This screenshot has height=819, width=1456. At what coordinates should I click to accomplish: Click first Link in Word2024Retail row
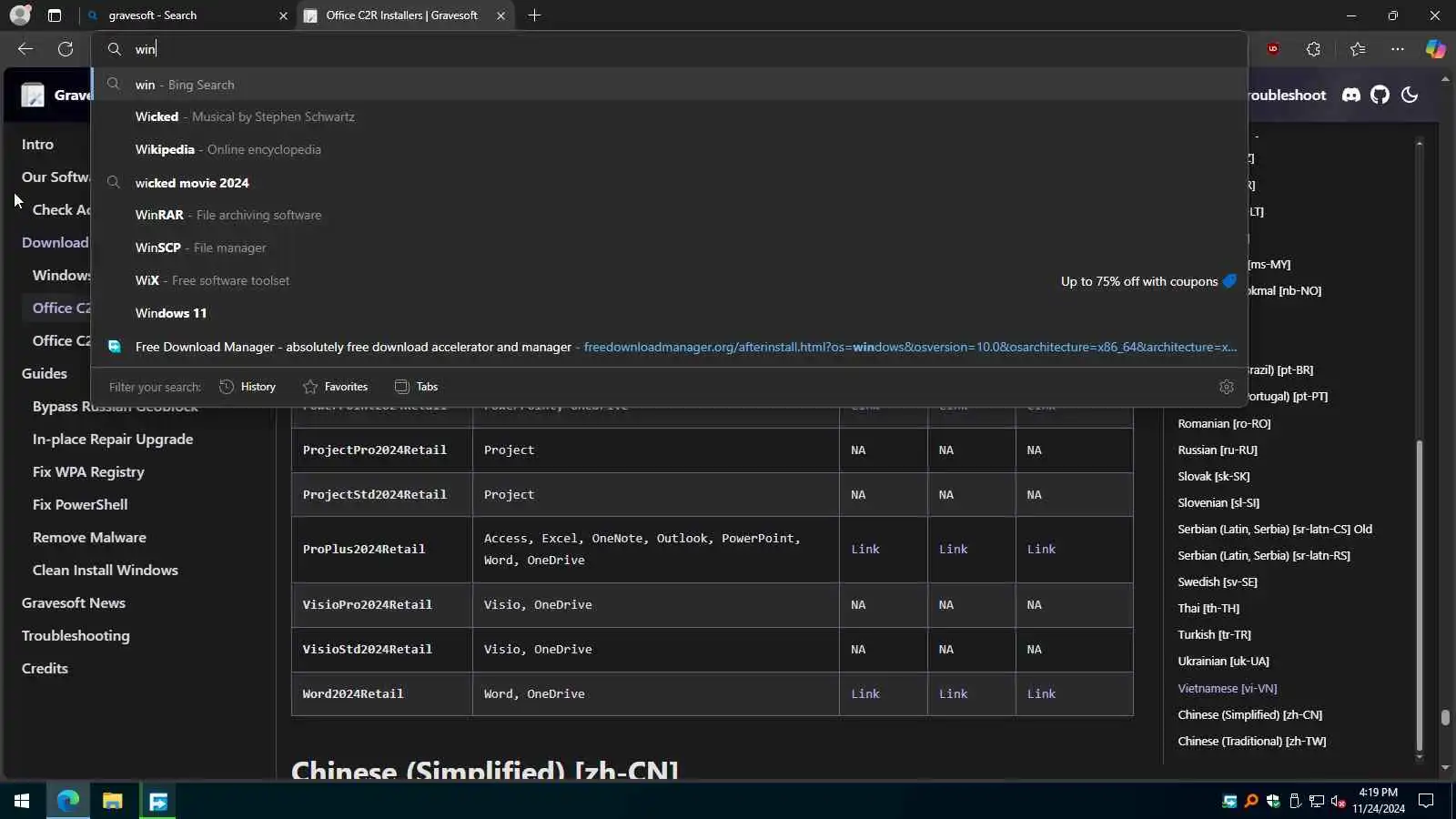pos(865,693)
